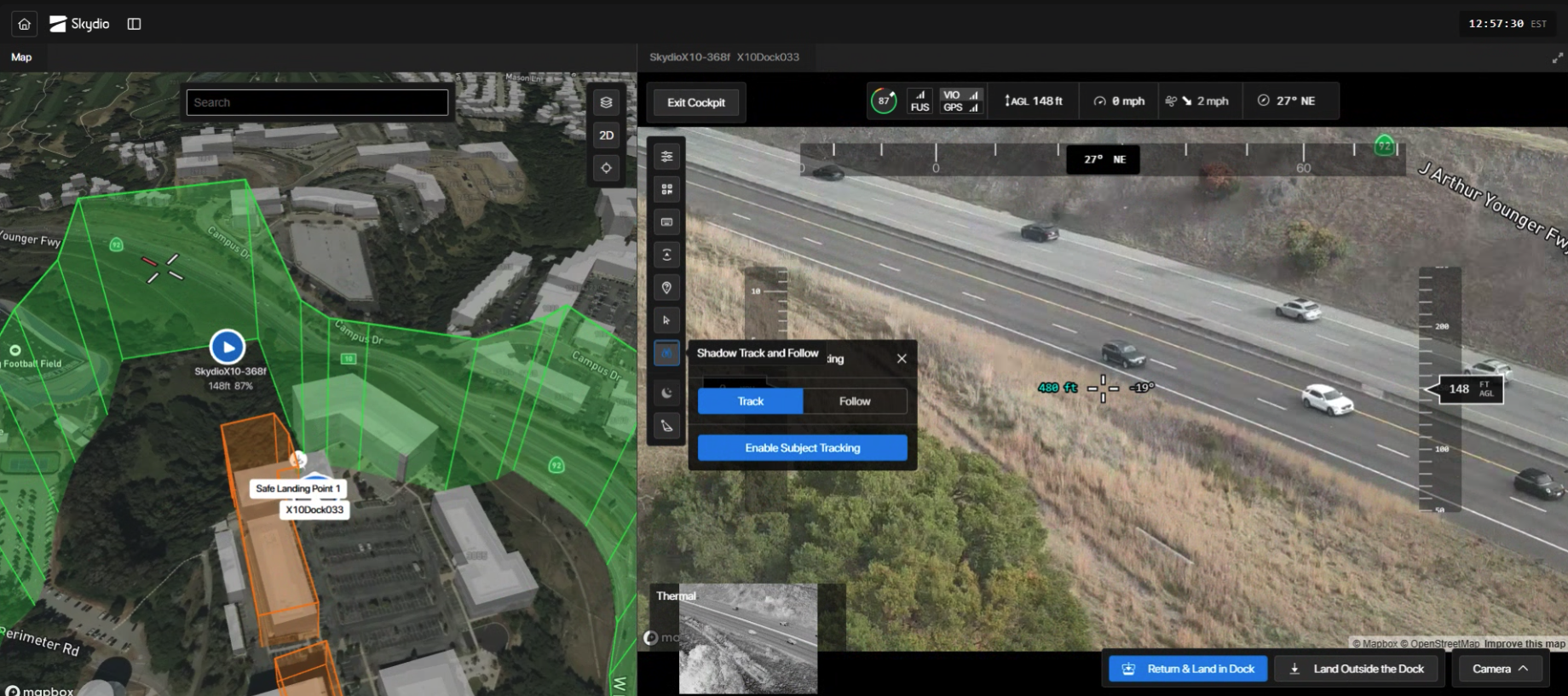Select the SkydioX10-368f drone marker on map

[228, 347]
